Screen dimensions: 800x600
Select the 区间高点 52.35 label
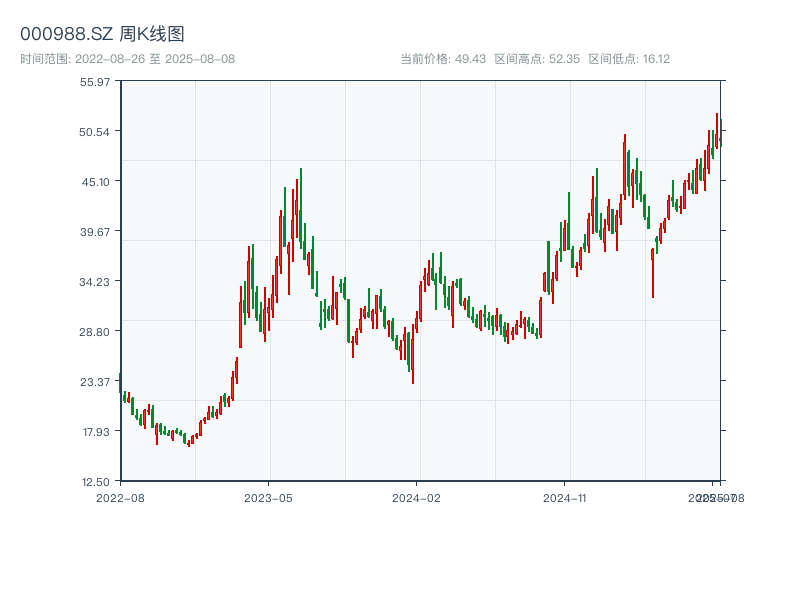pyautogui.click(x=537, y=59)
